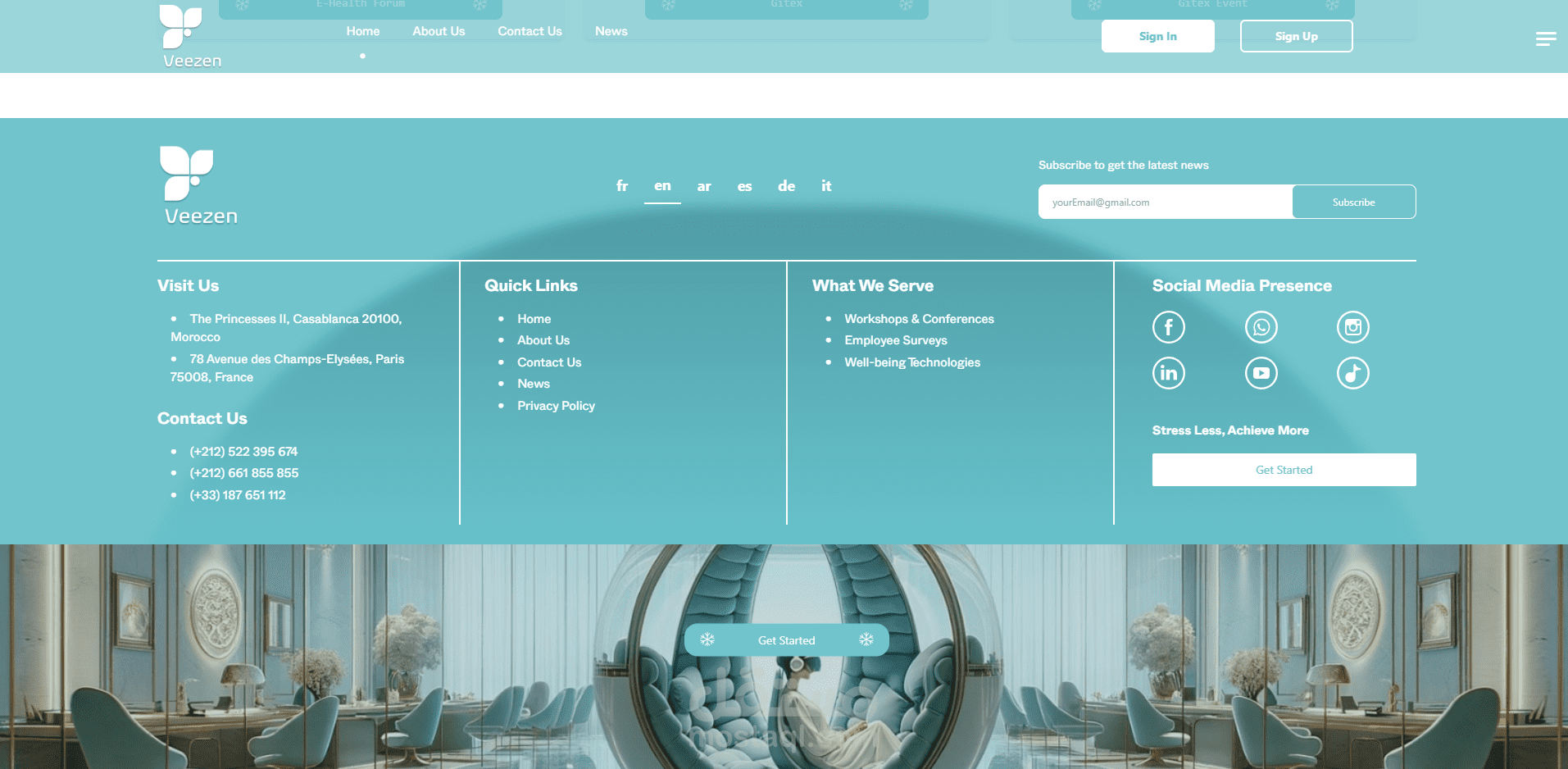The height and width of the screenshot is (769, 1568).
Task: Open the Facebook social media icon
Action: coord(1169,327)
